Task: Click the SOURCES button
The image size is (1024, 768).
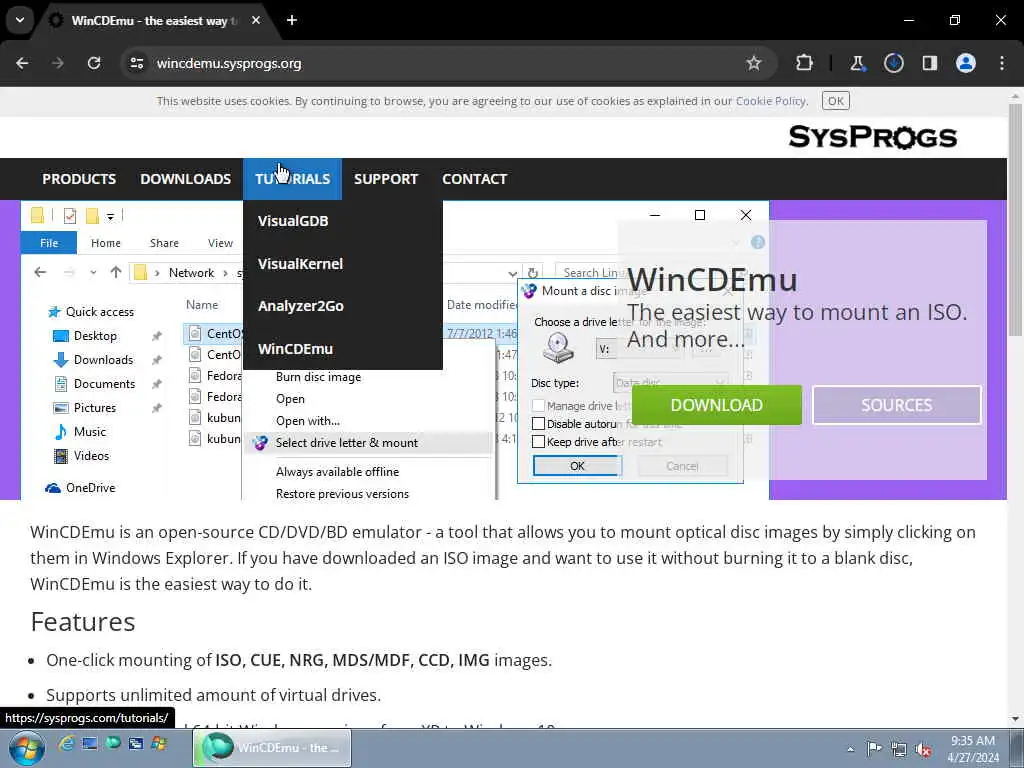Action: [897, 405]
